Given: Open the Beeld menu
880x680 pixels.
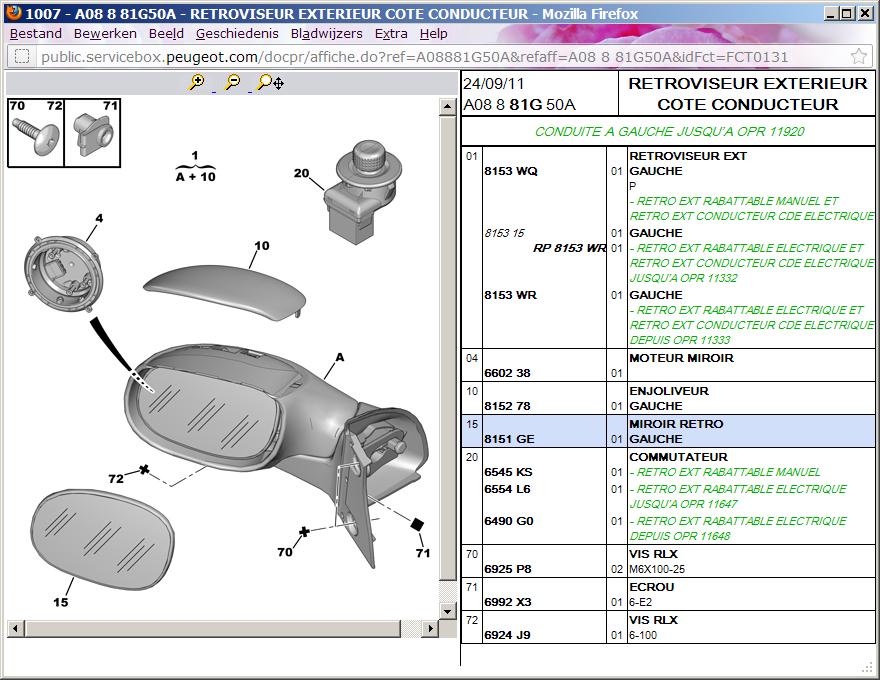Looking at the screenshot, I should [x=166, y=34].
